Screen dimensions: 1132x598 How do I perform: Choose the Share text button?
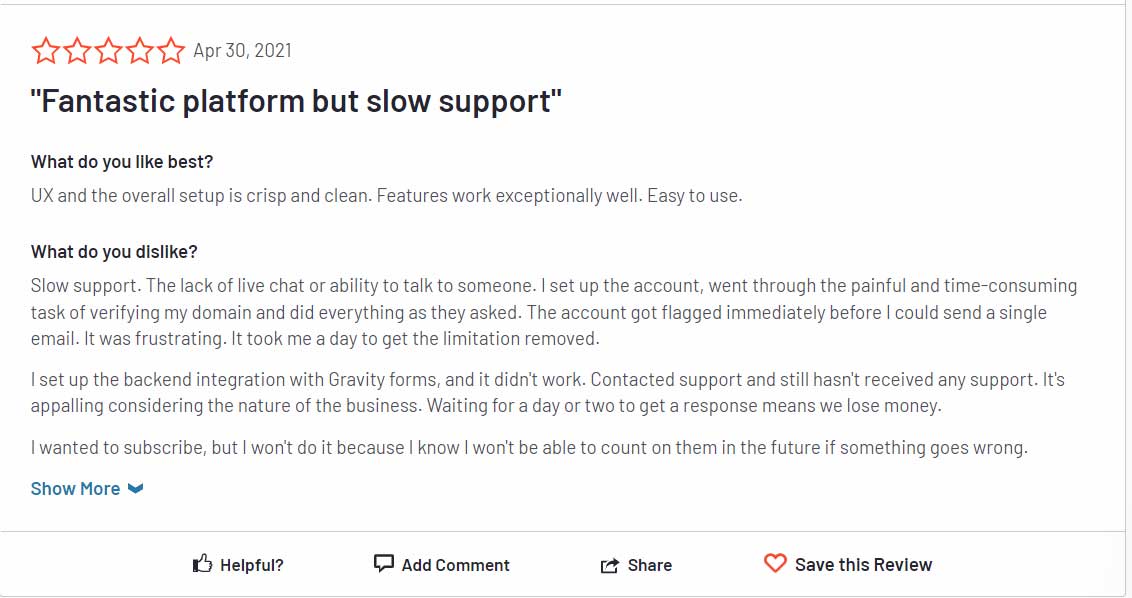coord(650,566)
